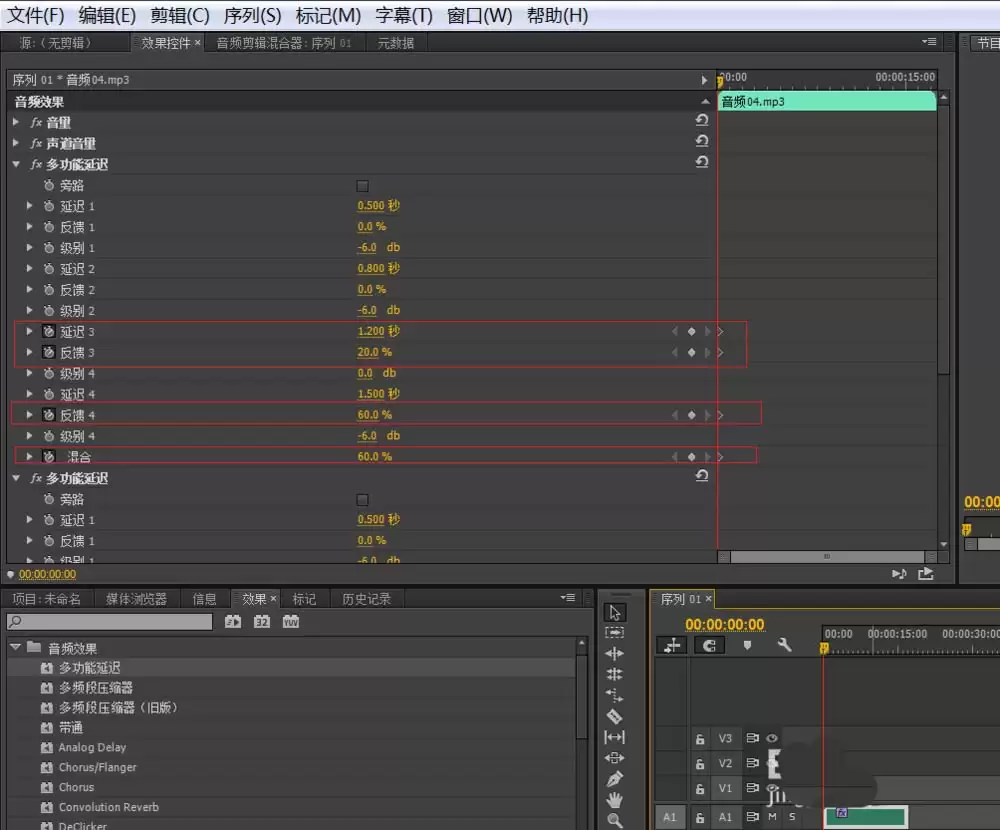Reset the 音量 effect parameters
Screen dimensions: 1000x830
[702, 120]
